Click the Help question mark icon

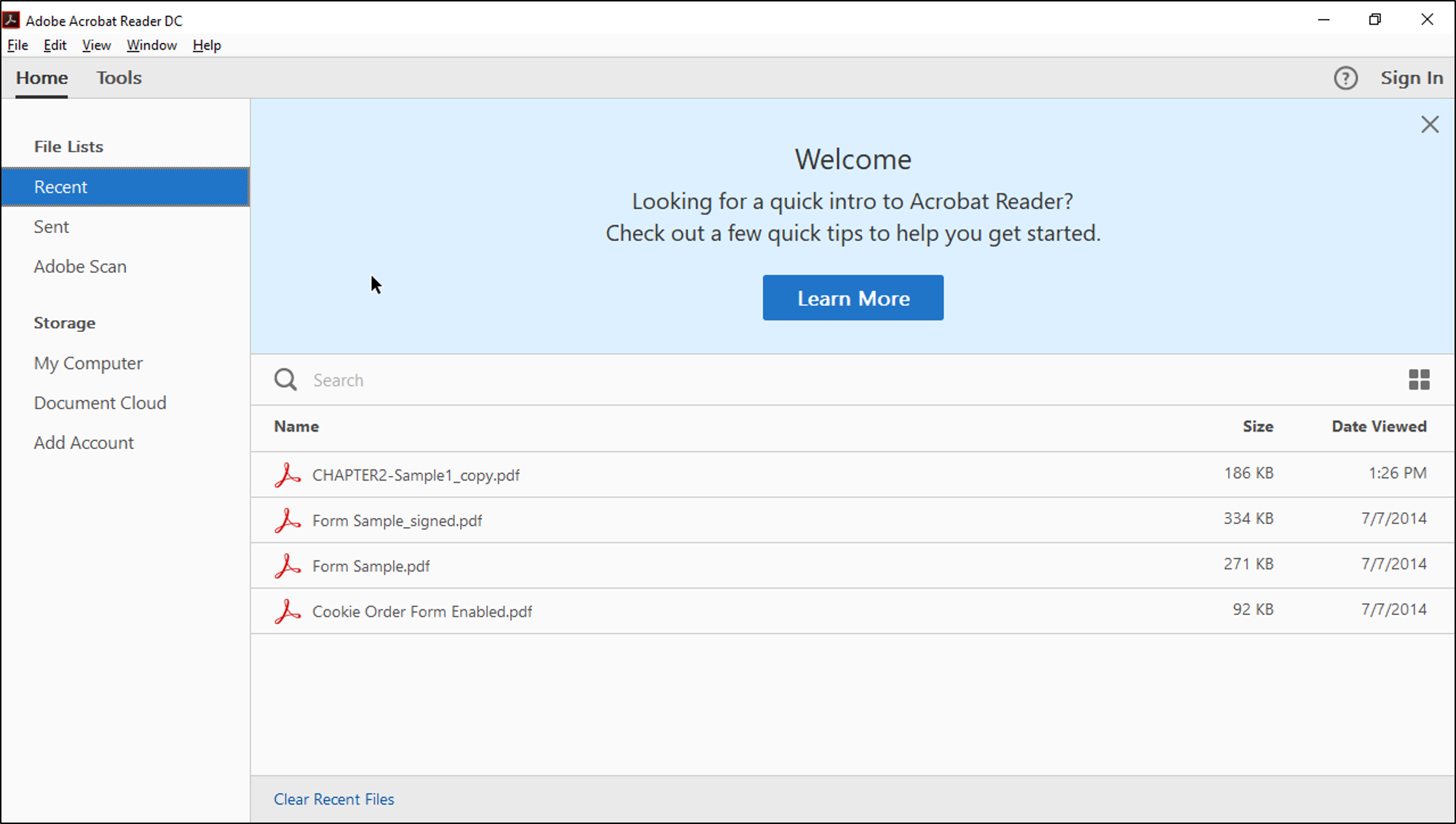tap(1345, 78)
